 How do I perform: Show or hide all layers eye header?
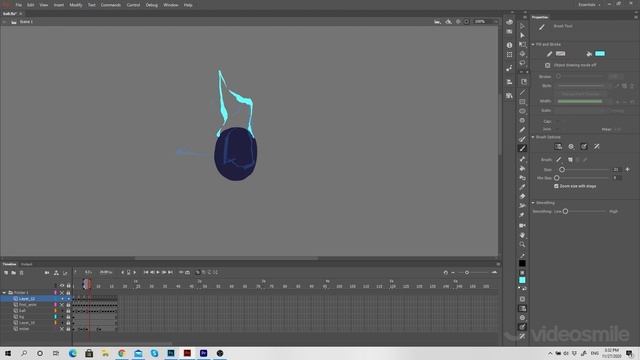pyautogui.click(x=62, y=286)
